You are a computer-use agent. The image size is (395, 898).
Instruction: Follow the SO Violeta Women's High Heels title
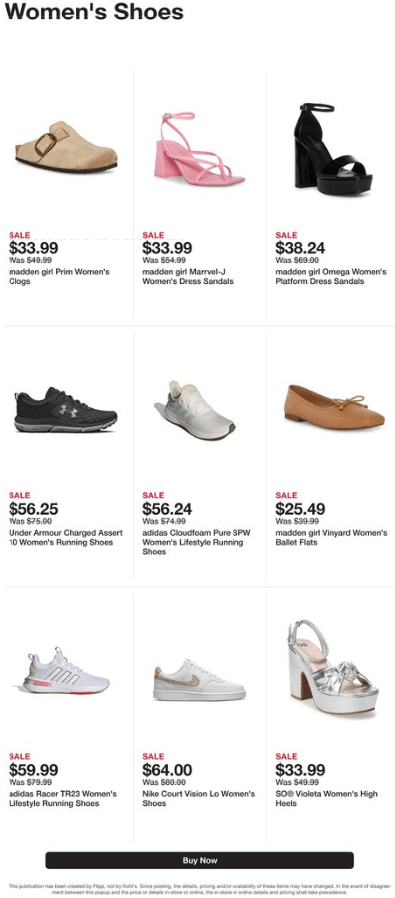326,798
